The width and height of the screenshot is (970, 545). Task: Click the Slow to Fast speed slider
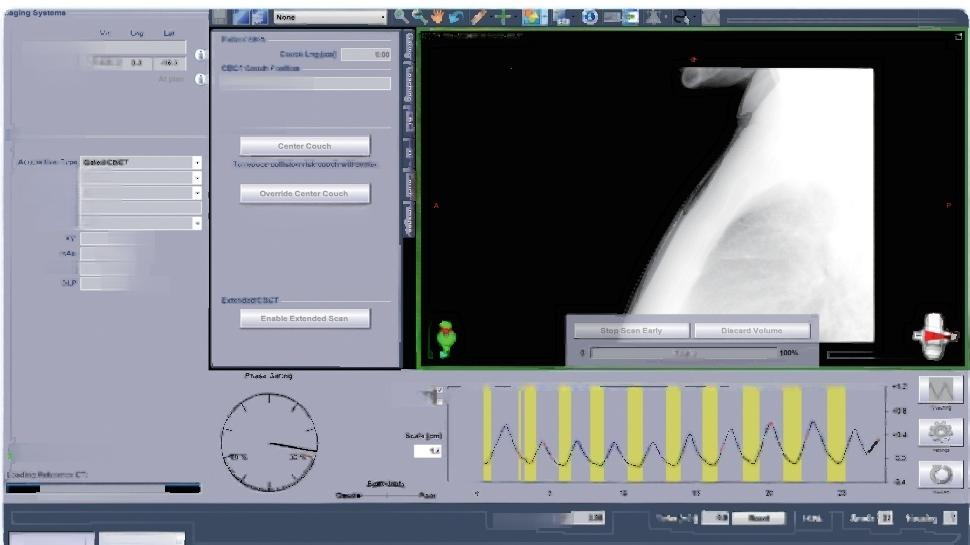click(385, 495)
